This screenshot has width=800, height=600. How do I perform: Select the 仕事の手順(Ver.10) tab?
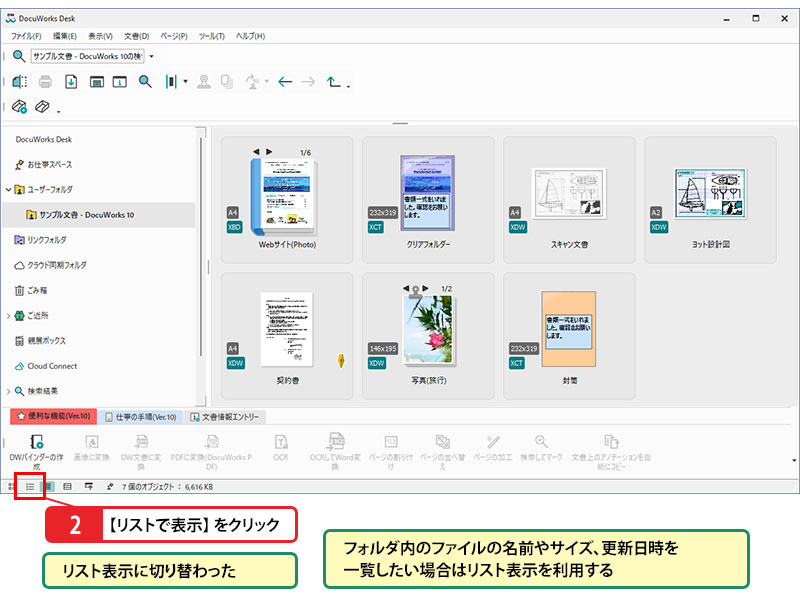click(x=141, y=417)
